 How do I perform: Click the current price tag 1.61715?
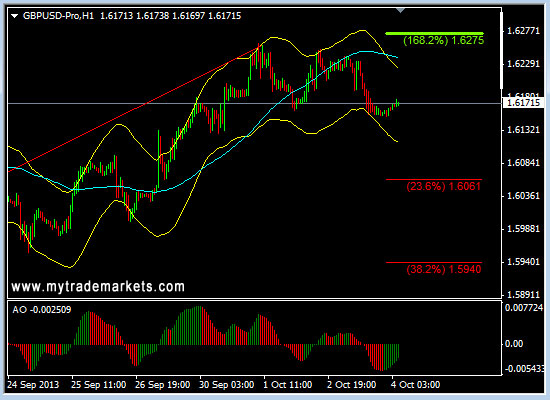[x=523, y=103]
